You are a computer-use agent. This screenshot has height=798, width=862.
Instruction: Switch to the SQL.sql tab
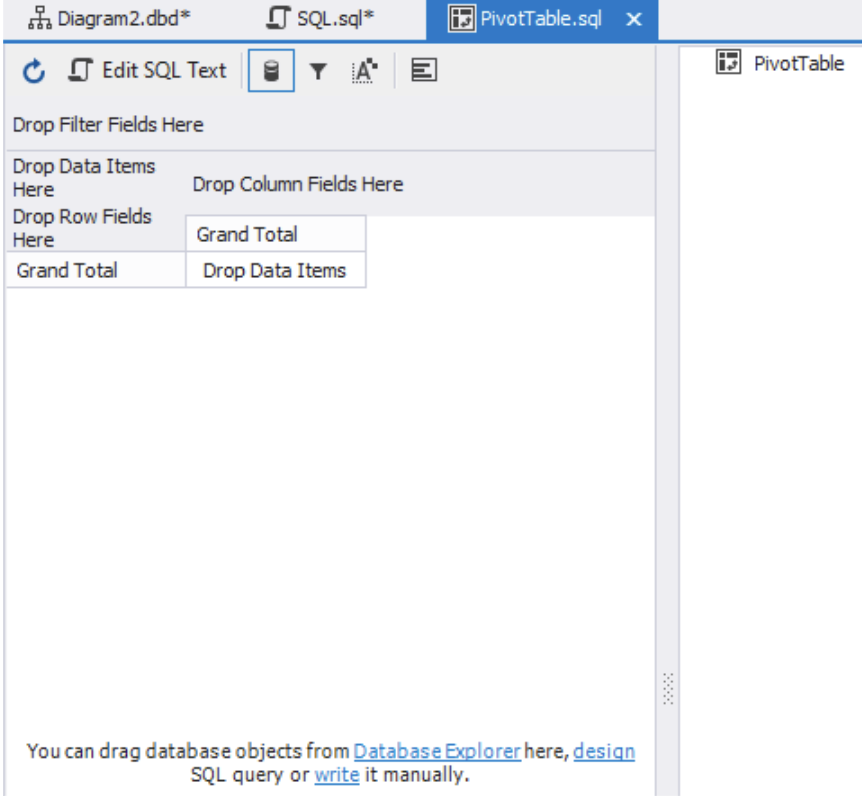322,19
